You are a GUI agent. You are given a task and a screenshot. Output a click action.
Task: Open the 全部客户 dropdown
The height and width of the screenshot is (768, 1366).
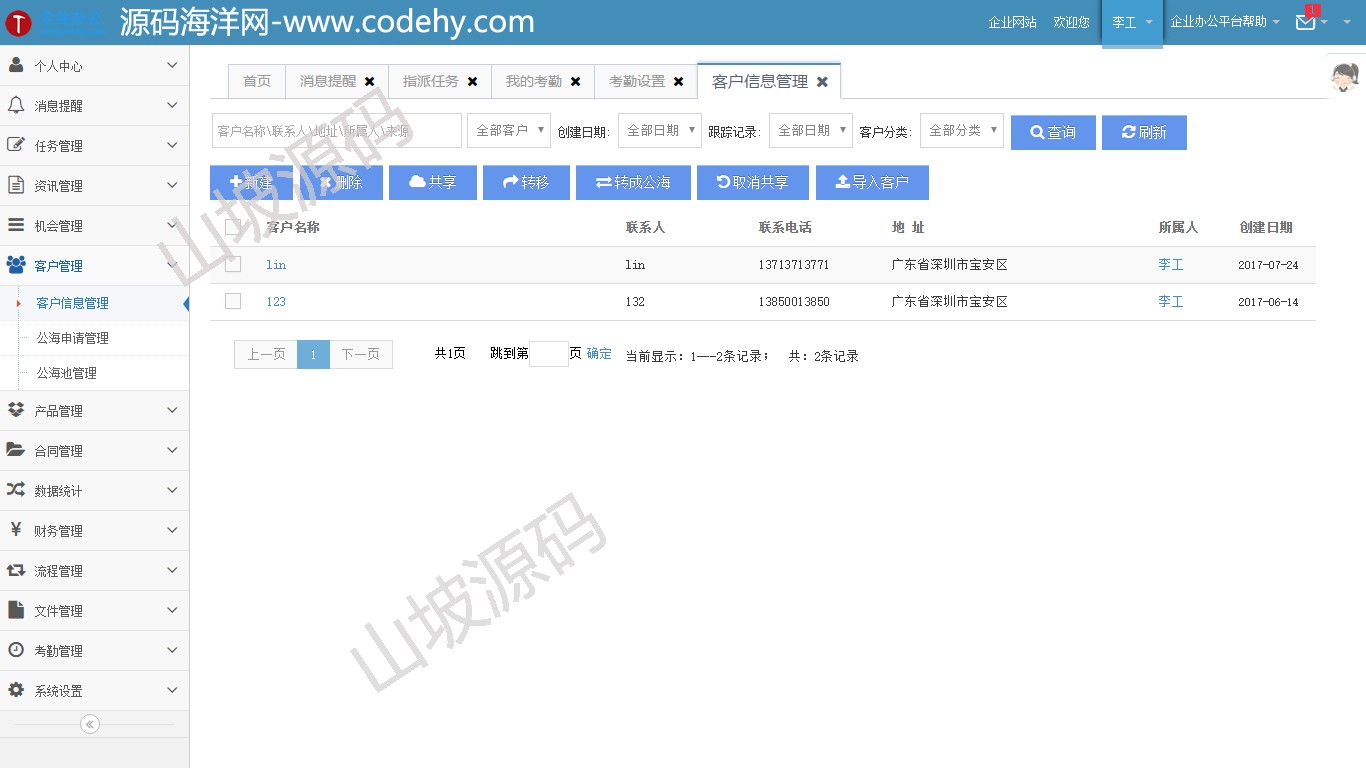coord(509,130)
